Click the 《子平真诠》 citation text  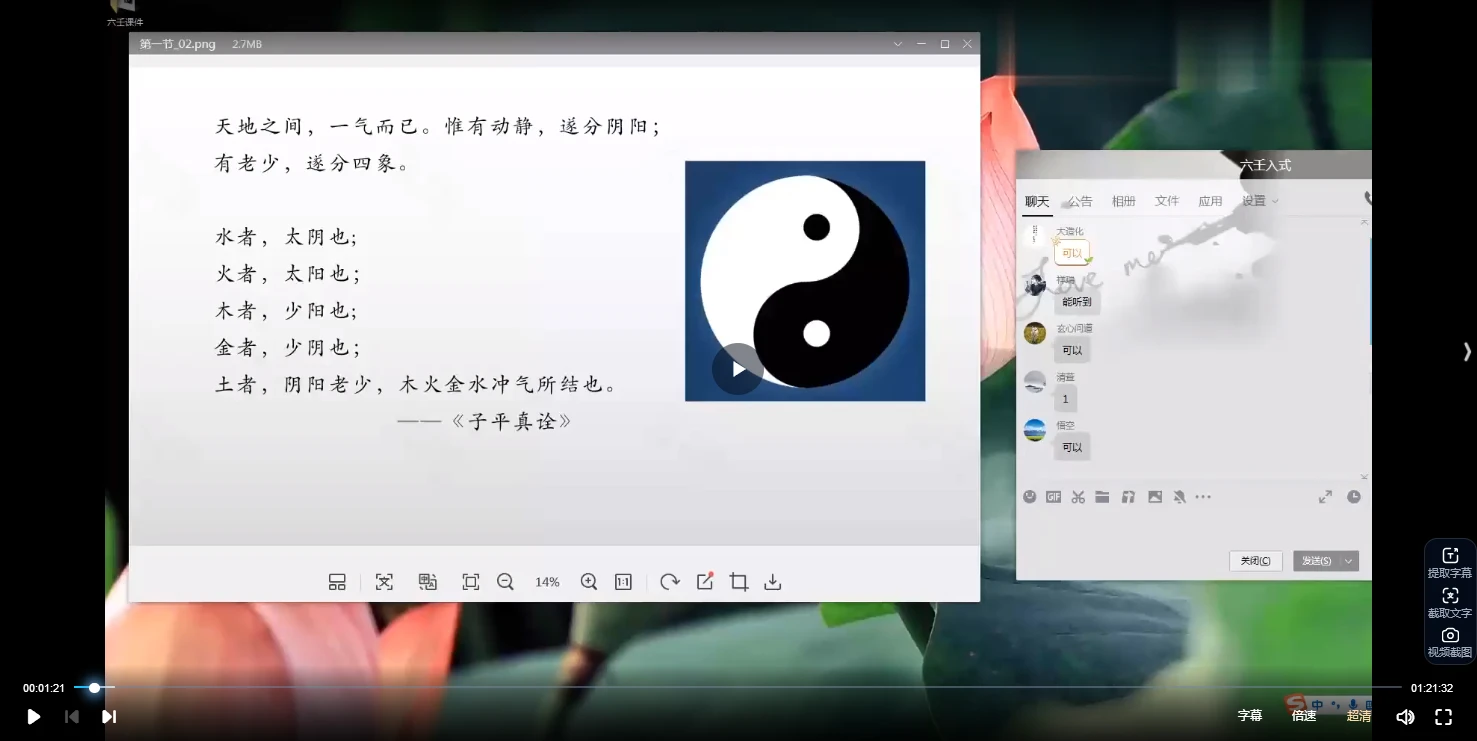(510, 421)
